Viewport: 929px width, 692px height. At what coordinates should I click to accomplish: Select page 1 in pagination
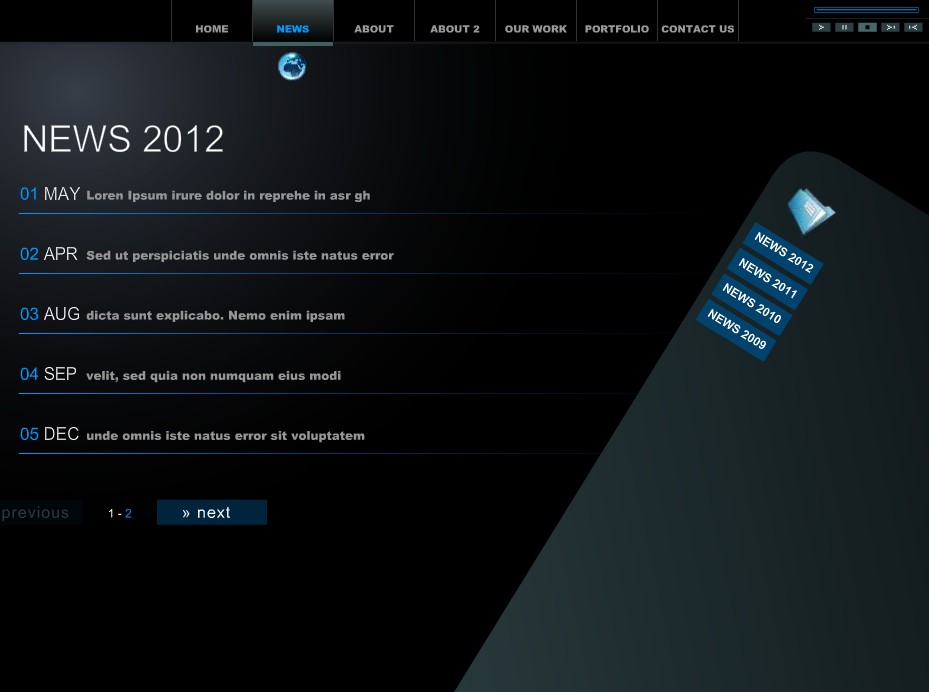[x=111, y=514]
